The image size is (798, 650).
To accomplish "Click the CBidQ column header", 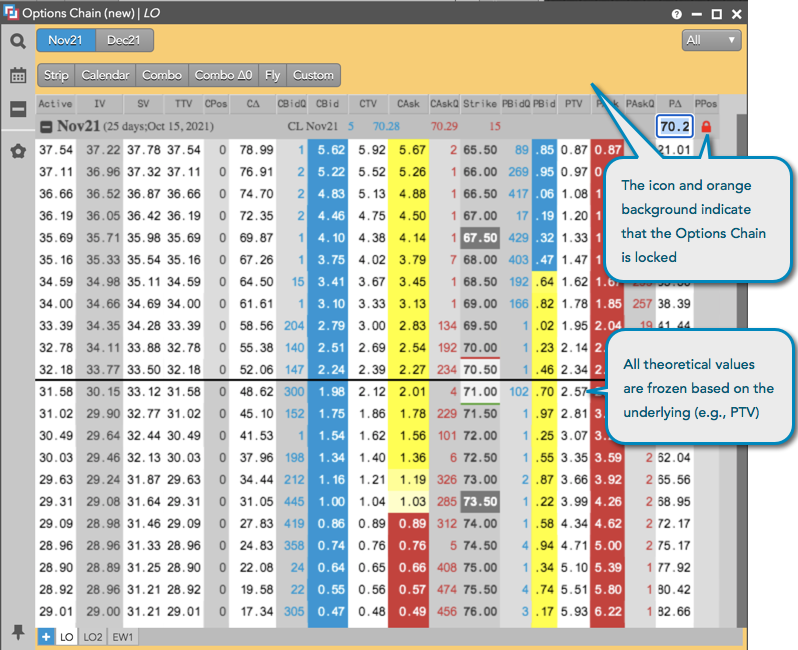I will tap(292, 104).
